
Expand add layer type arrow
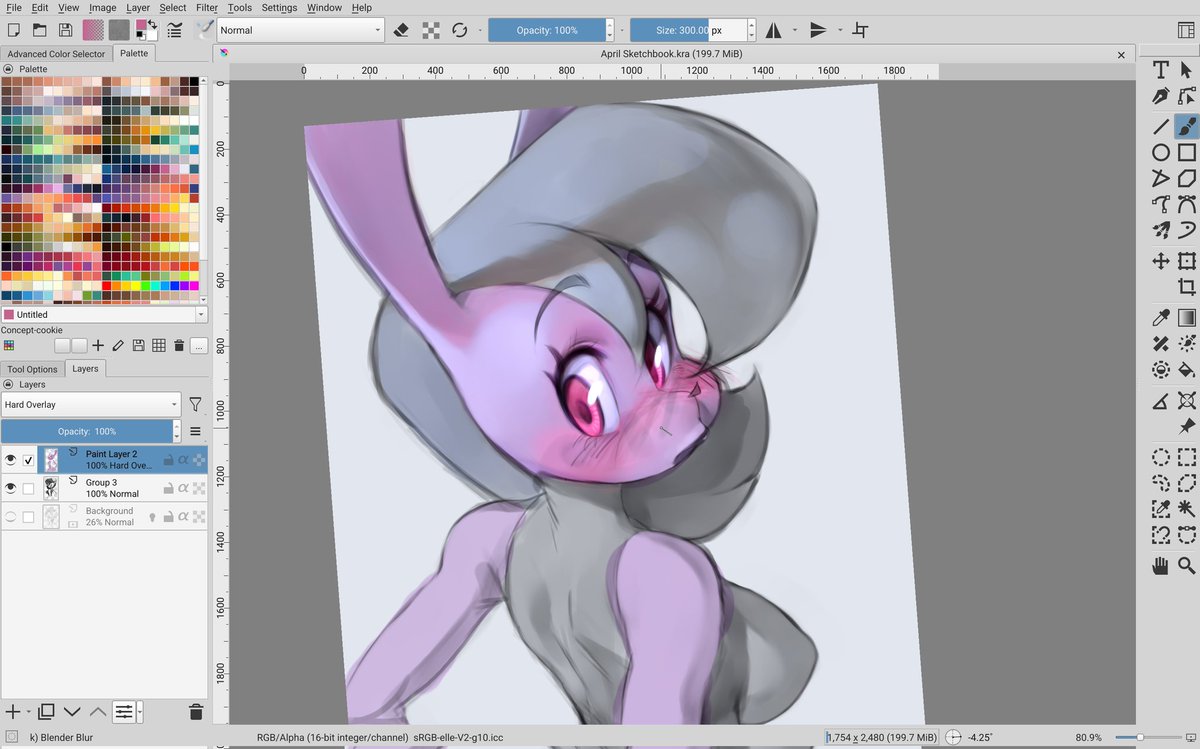click(x=28, y=712)
